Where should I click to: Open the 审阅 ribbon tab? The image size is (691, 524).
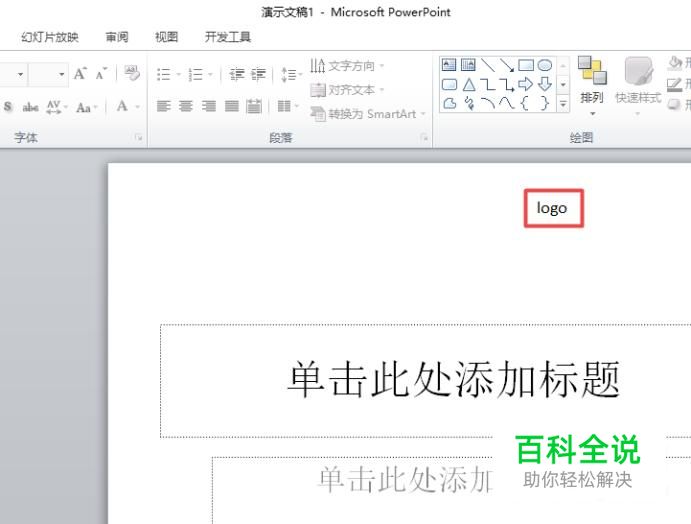[x=117, y=37]
